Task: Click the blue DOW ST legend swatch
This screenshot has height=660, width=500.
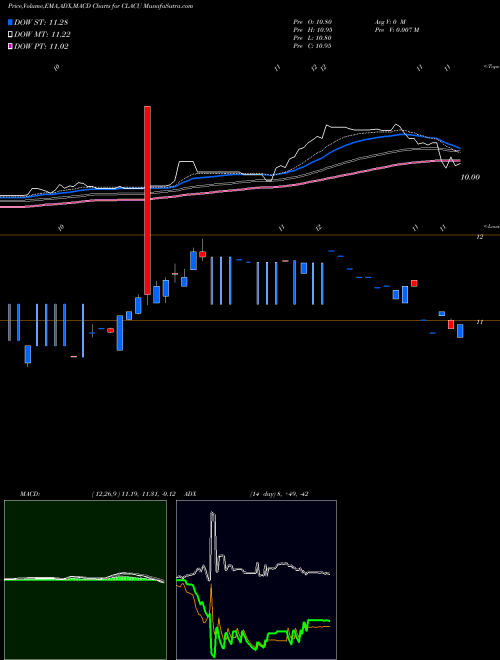Action: coord(11,22)
